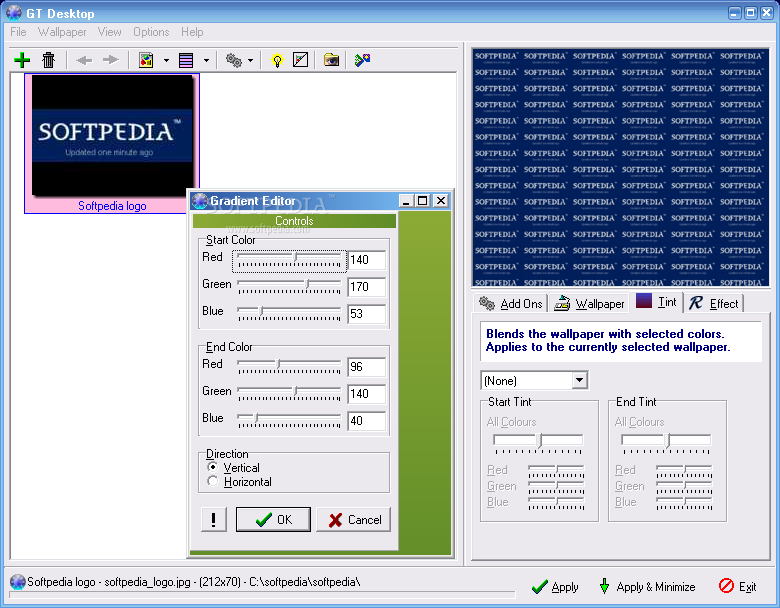This screenshot has height=608, width=780.
Task: Click the colorful picture toolbar icon
Action: [146, 60]
